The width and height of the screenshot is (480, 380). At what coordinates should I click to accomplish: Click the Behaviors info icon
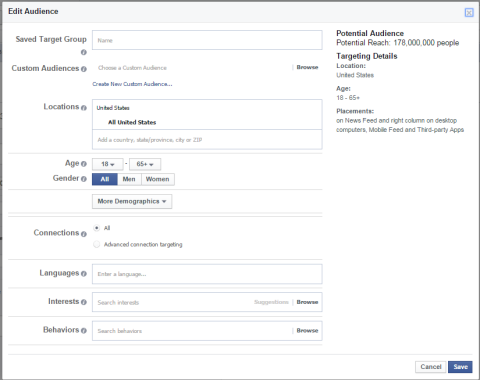pos(84,331)
